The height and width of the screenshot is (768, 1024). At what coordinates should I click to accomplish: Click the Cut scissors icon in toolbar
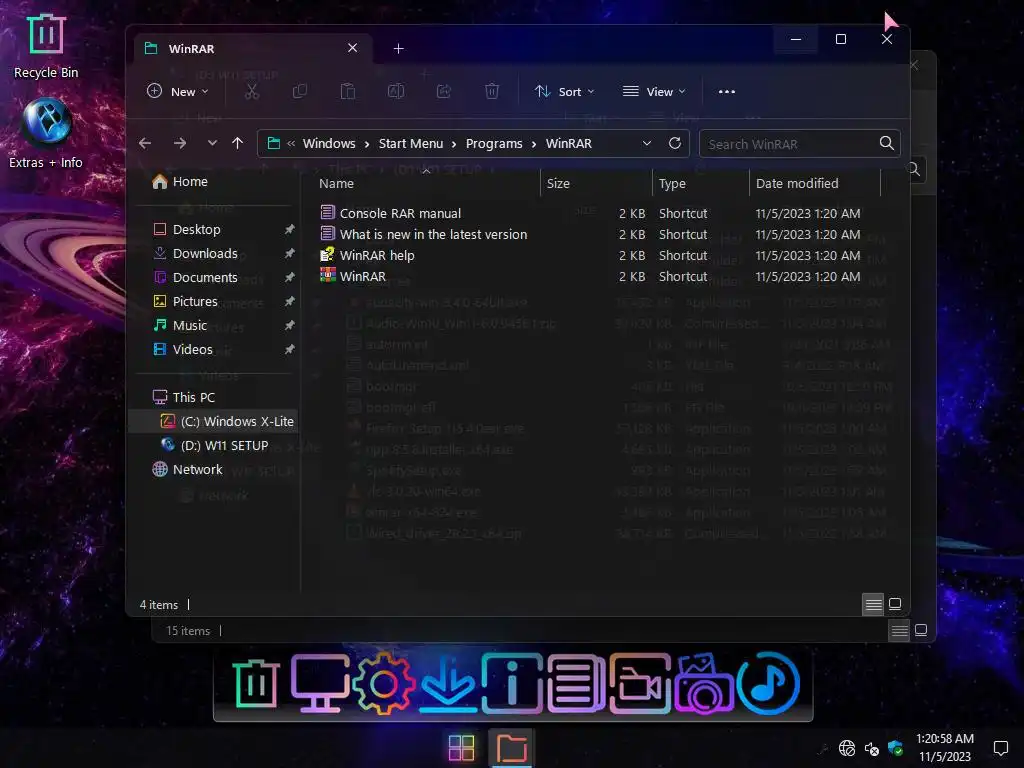251,91
